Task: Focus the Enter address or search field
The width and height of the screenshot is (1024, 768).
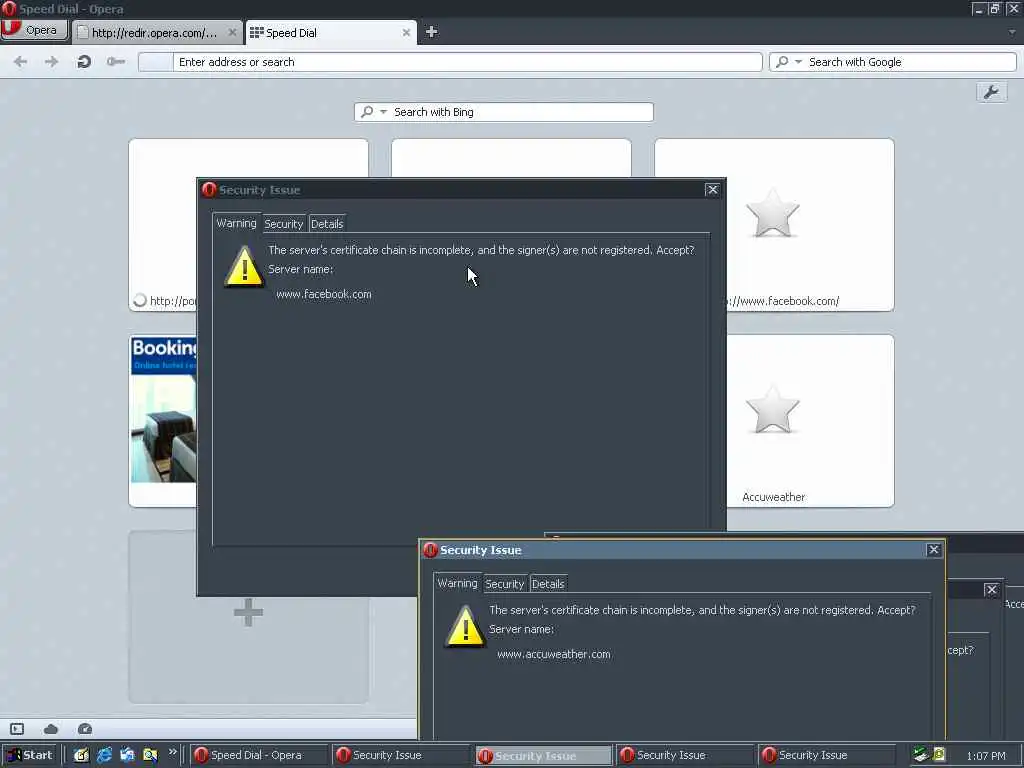Action: pos(450,62)
